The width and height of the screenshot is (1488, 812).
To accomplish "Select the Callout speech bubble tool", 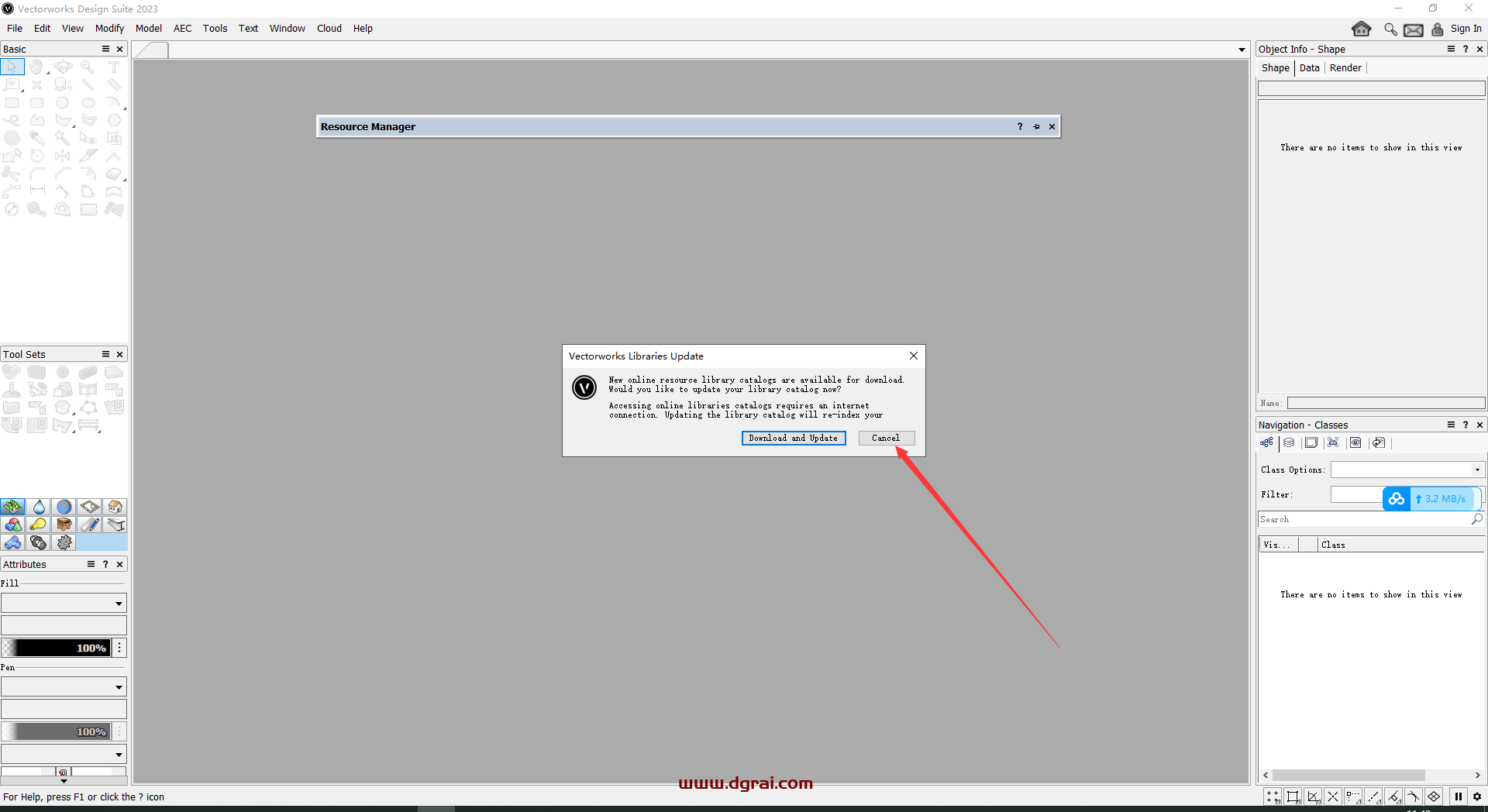I will click(12, 85).
